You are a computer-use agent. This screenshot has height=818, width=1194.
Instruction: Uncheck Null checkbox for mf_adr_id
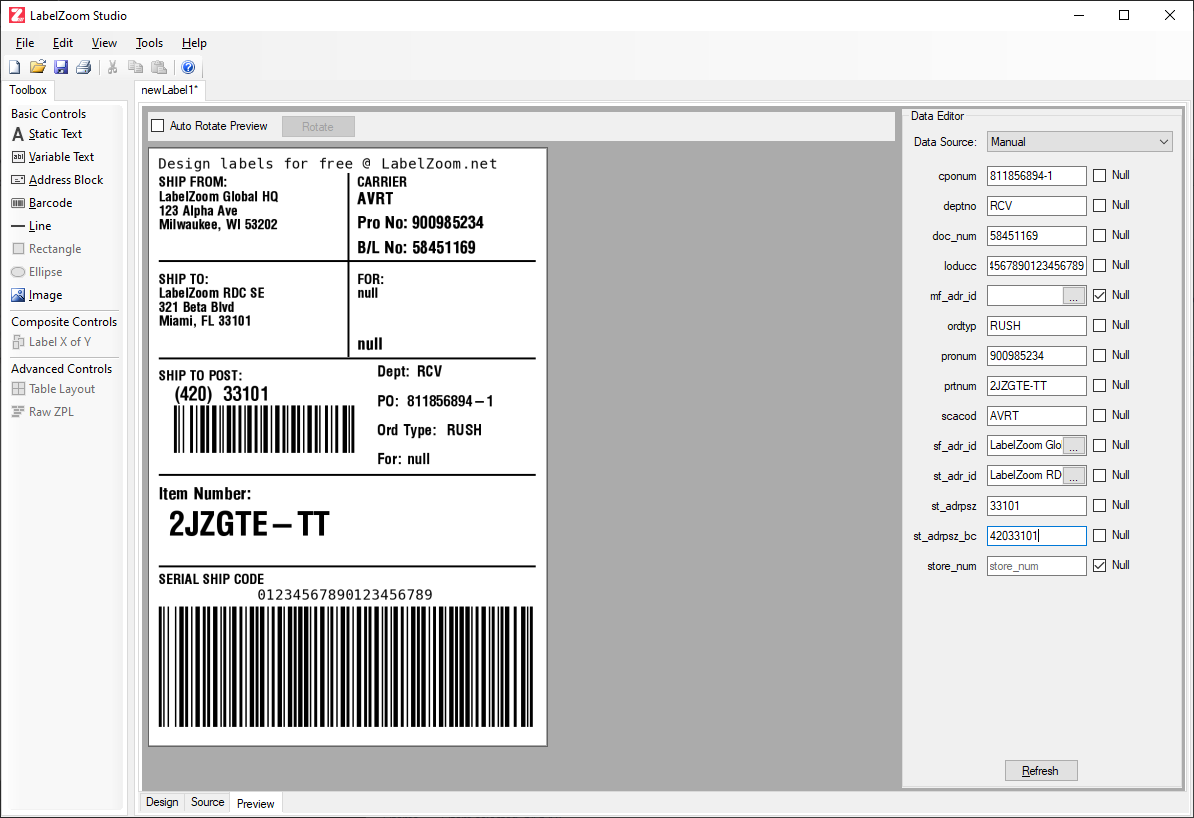tap(1099, 296)
